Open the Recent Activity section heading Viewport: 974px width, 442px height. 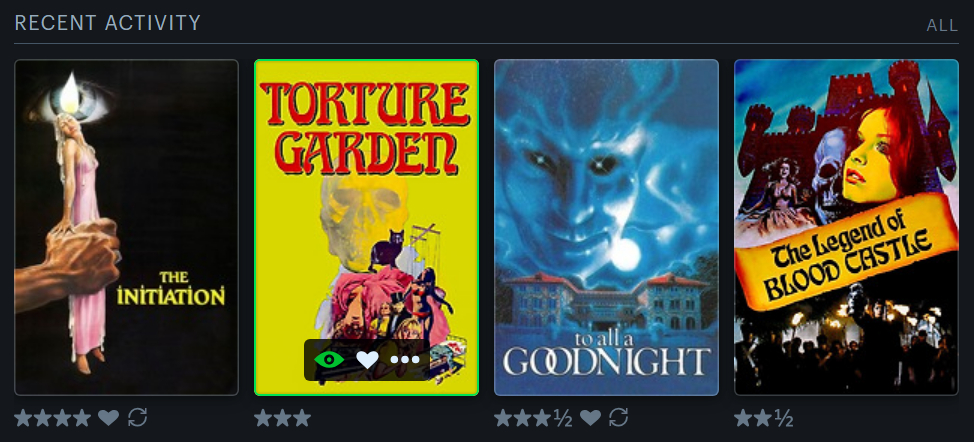(x=107, y=23)
